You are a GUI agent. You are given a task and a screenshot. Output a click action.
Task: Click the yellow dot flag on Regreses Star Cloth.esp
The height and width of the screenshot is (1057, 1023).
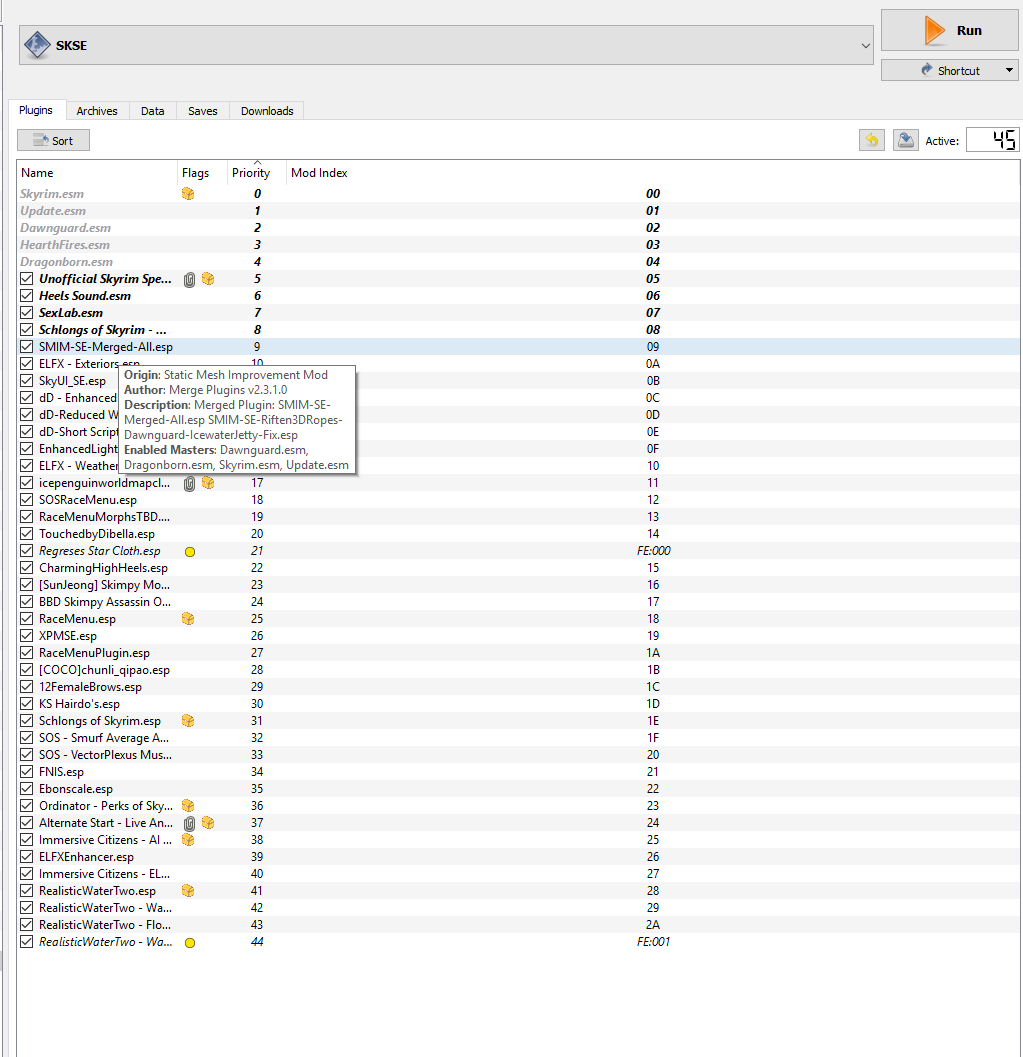190,551
